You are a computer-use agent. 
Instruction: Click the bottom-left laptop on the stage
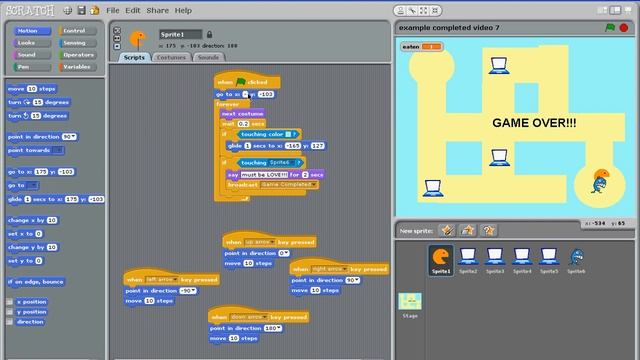click(x=433, y=189)
